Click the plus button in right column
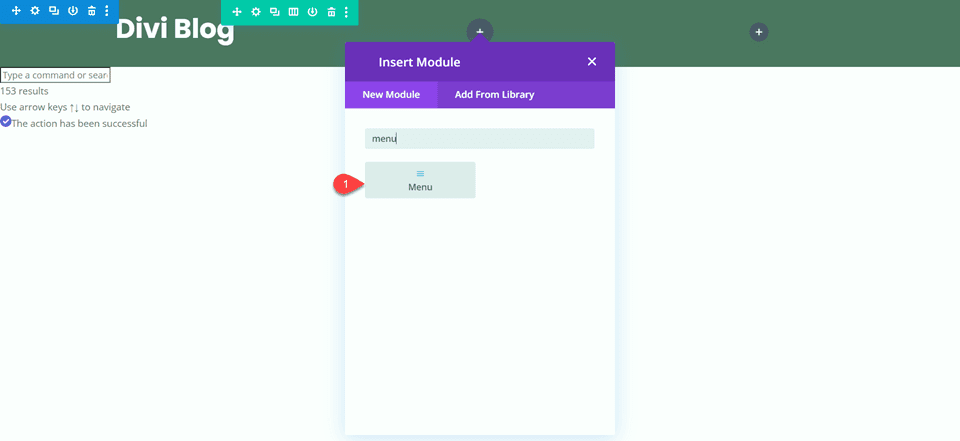 [x=759, y=32]
